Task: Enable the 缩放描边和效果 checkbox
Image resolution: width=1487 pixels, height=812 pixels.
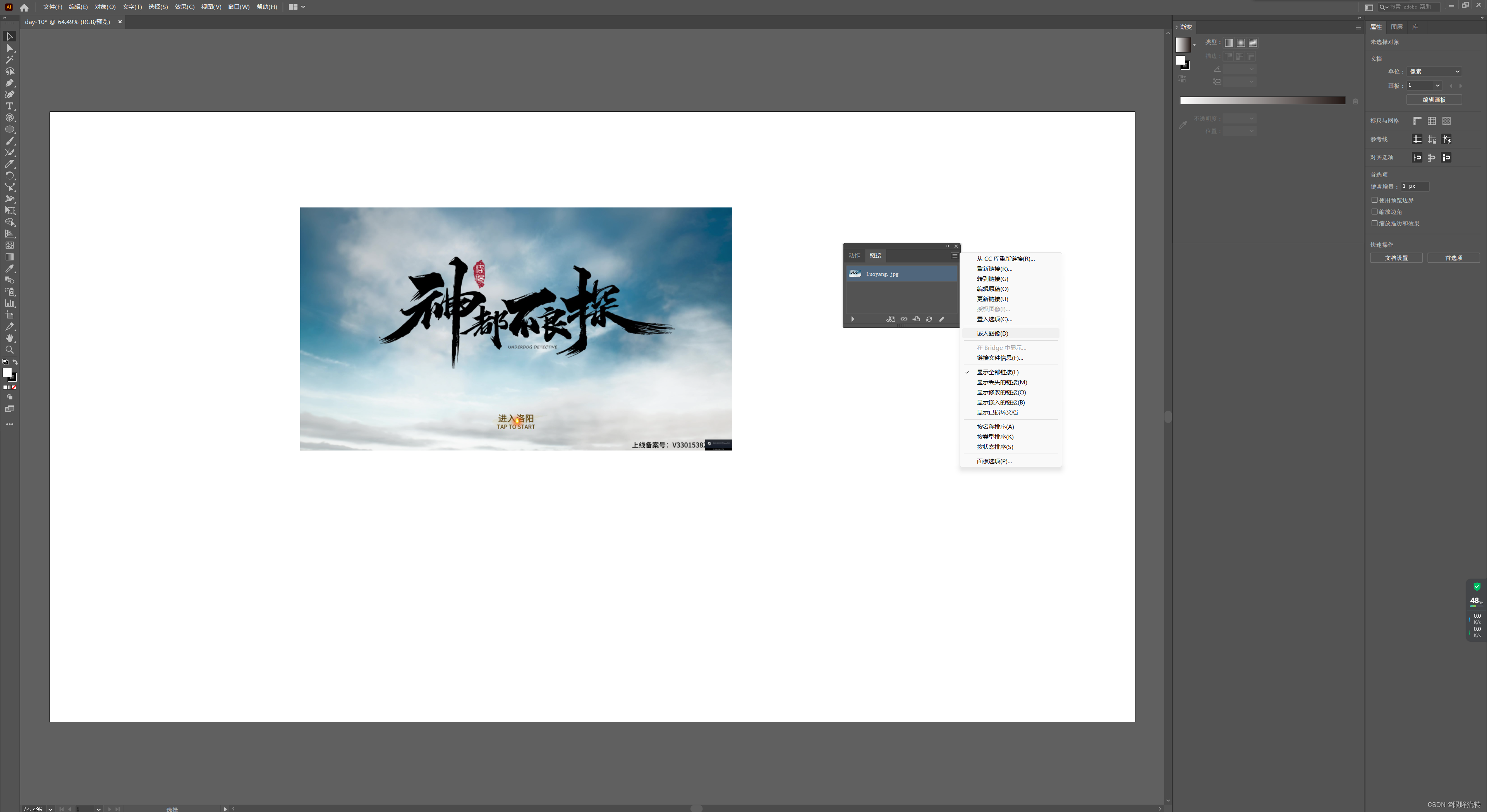Action: [1374, 223]
